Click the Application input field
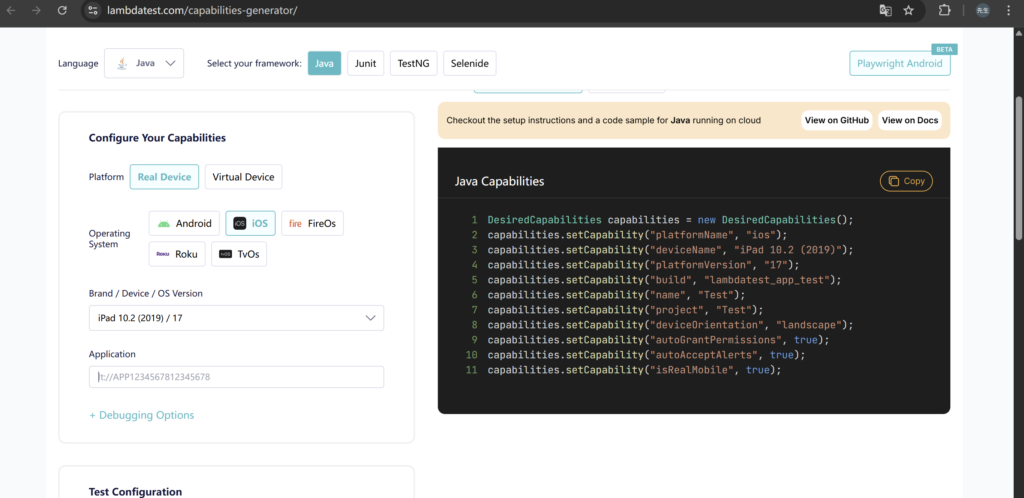This screenshot has height=498, width=1024. tap(236, 377)
